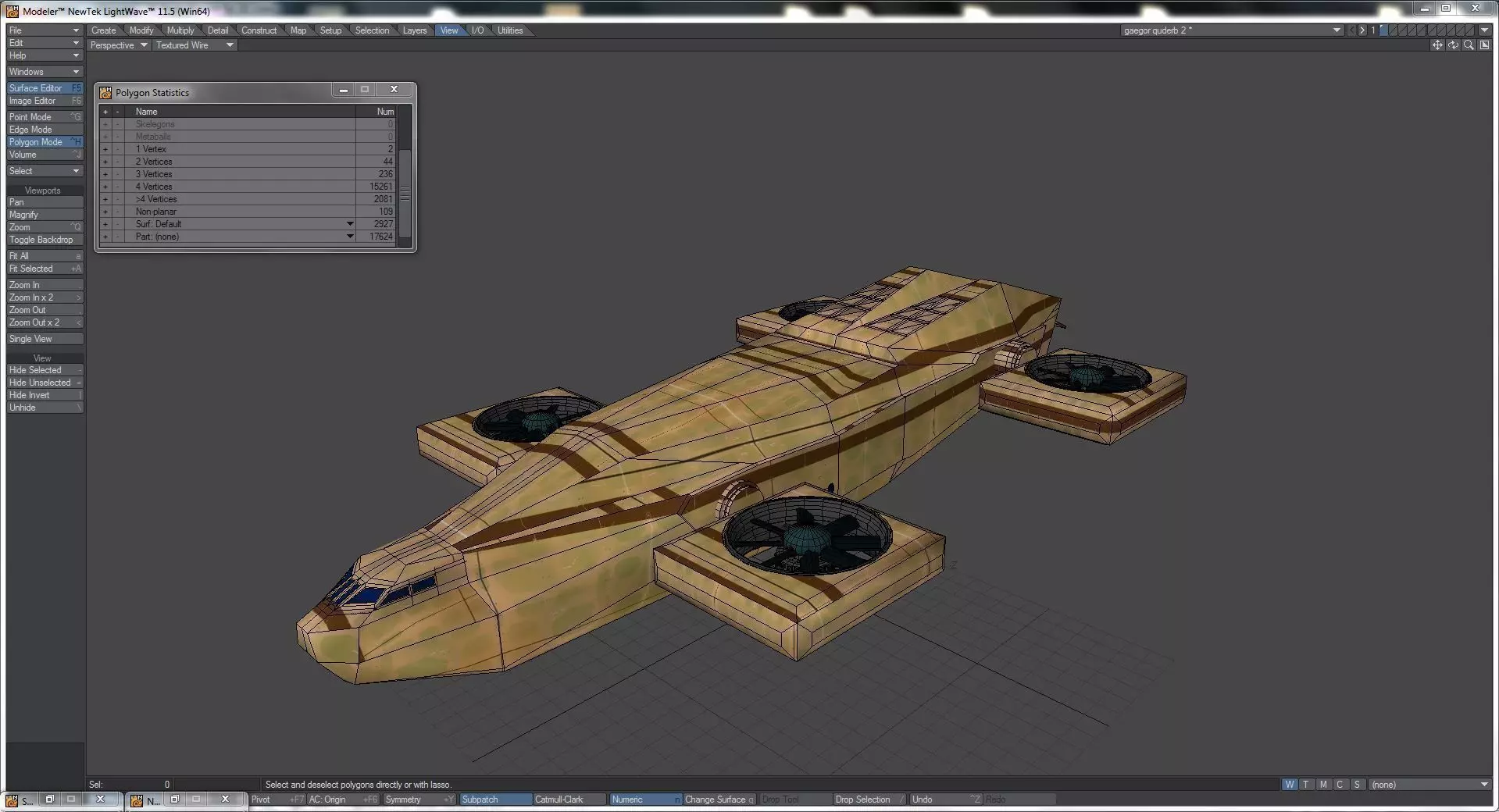
Task: Add 4 Vertices polygons to selection with plus
Action: (x=105, y=187)
